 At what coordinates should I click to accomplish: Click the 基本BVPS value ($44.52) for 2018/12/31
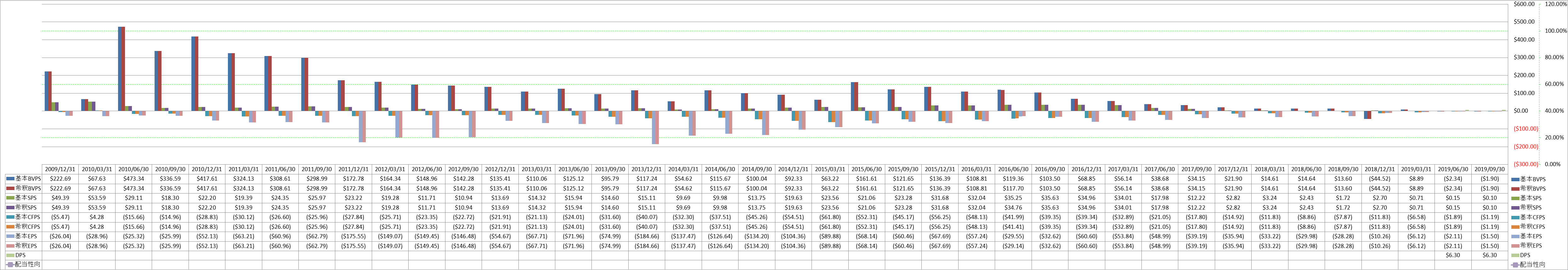pyautogui.click(x=1380, y=179)
